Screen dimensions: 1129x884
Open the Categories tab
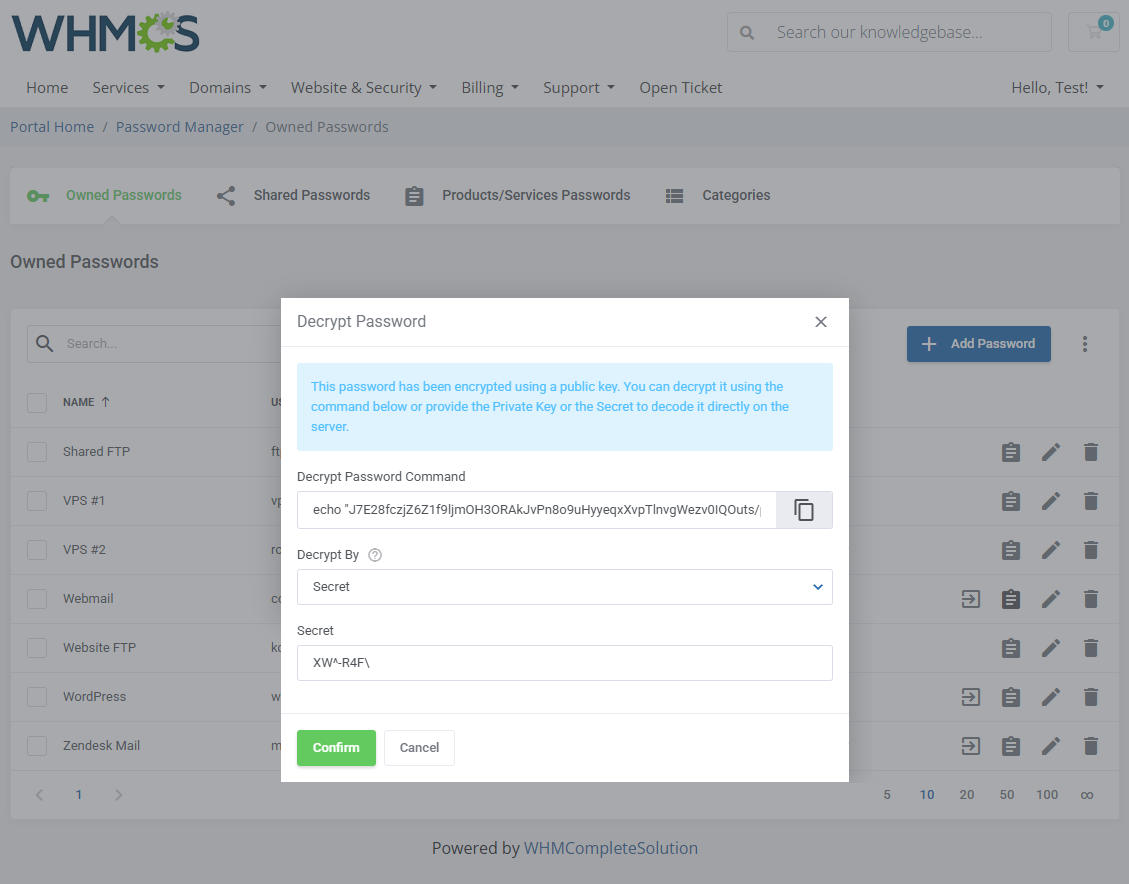click(718, 196)
